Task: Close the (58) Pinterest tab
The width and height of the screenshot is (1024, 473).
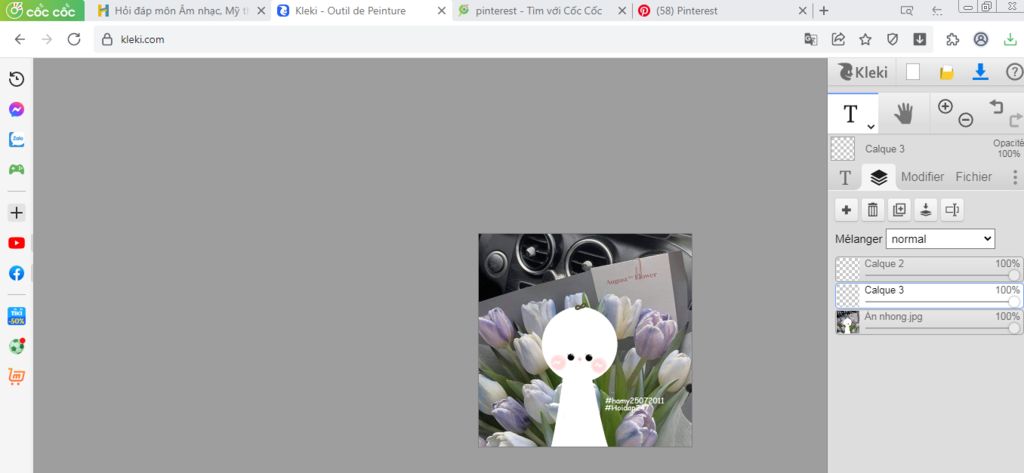Action: 803,10
